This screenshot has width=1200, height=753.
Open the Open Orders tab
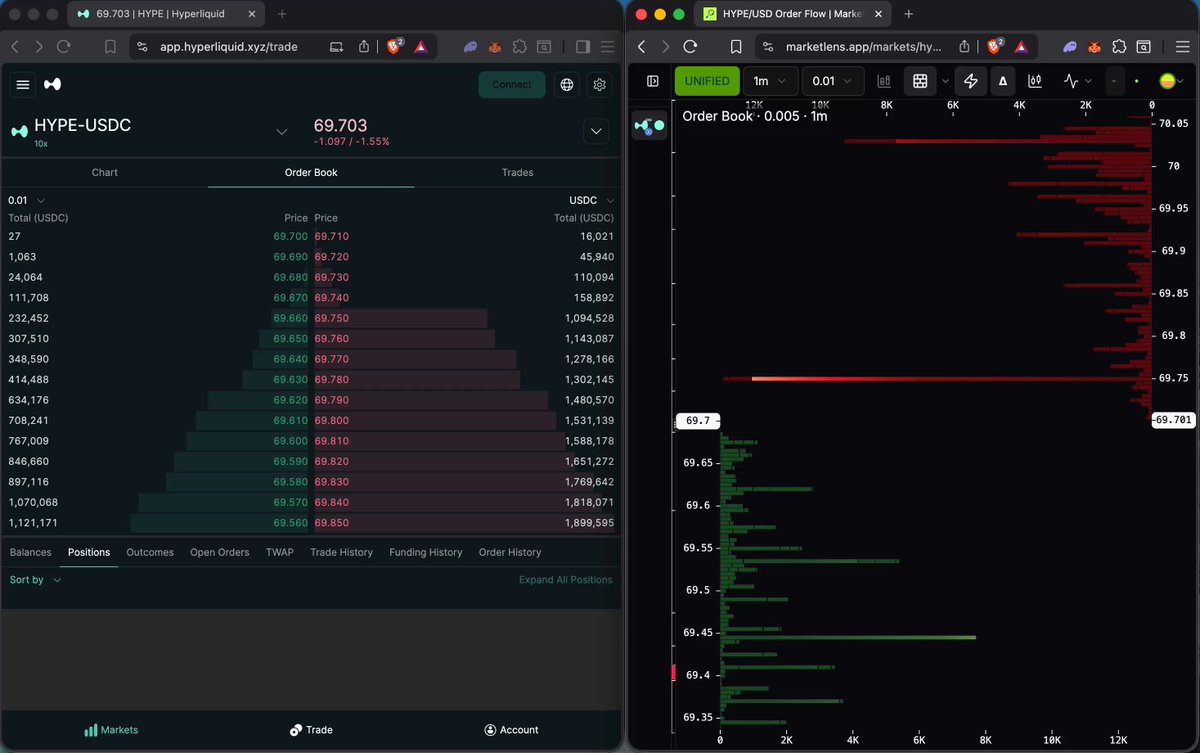click(x=220, y=552)
